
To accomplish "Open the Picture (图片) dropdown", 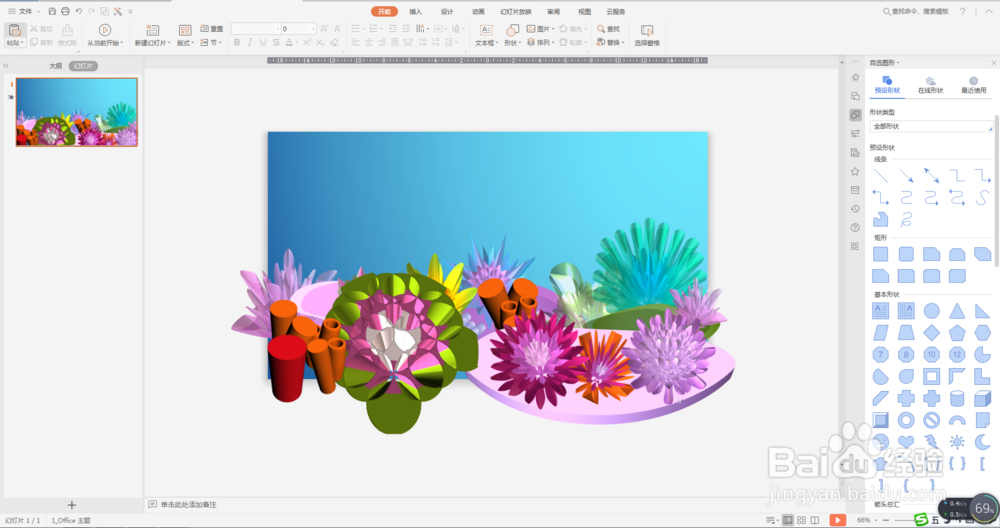I will click(540, 29).
